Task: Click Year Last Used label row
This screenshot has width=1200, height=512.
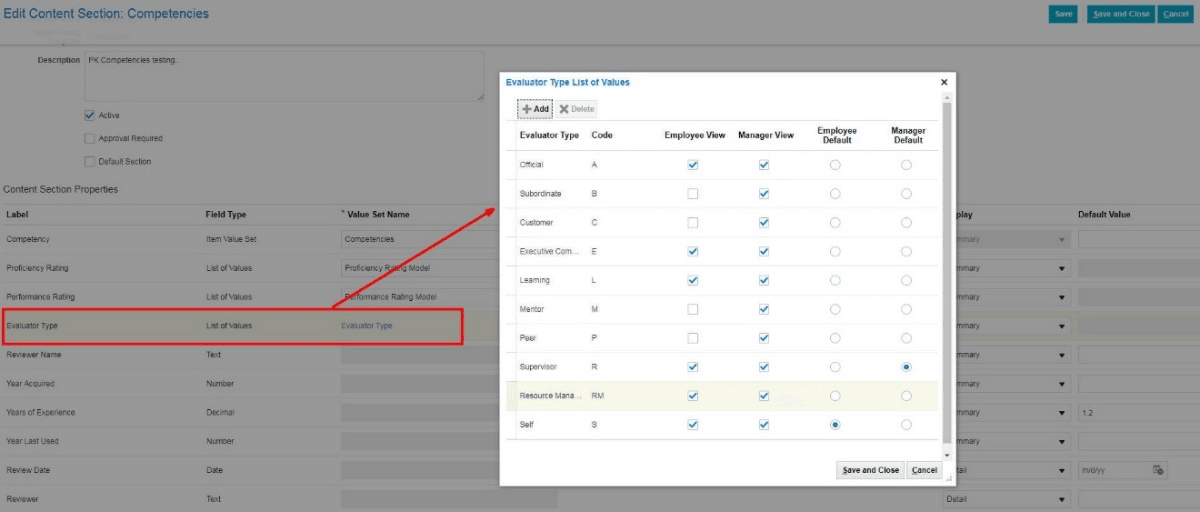Action: (31, 441)
